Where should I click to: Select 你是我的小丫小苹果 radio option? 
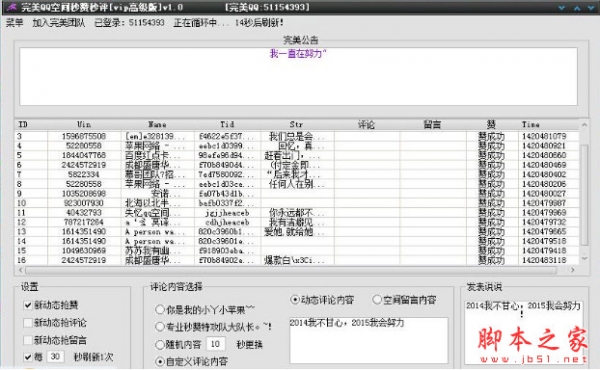click(160, 309)
